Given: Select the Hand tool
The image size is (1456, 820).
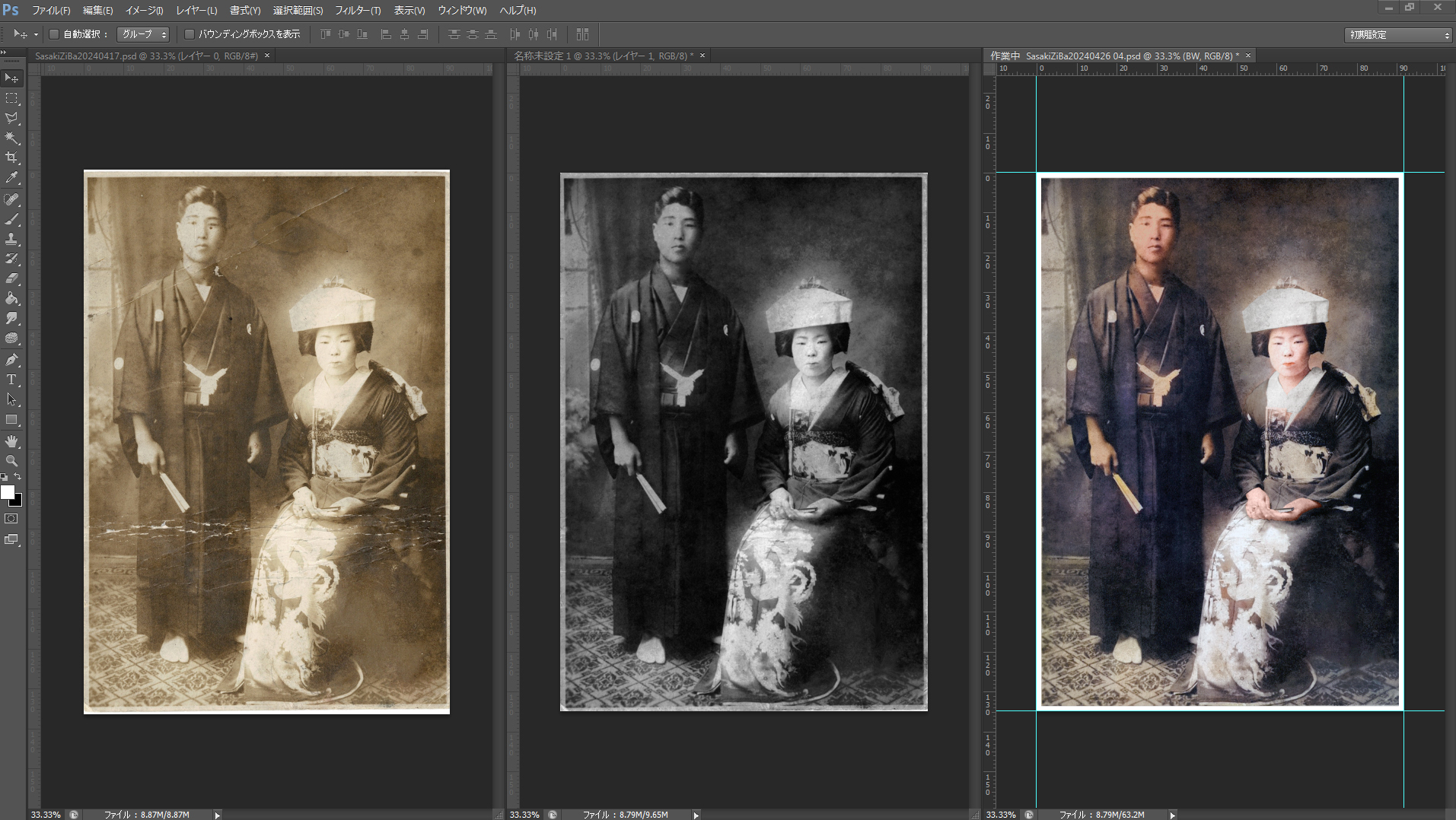Looking at the screenshot, I should click(x=11, y=441).
